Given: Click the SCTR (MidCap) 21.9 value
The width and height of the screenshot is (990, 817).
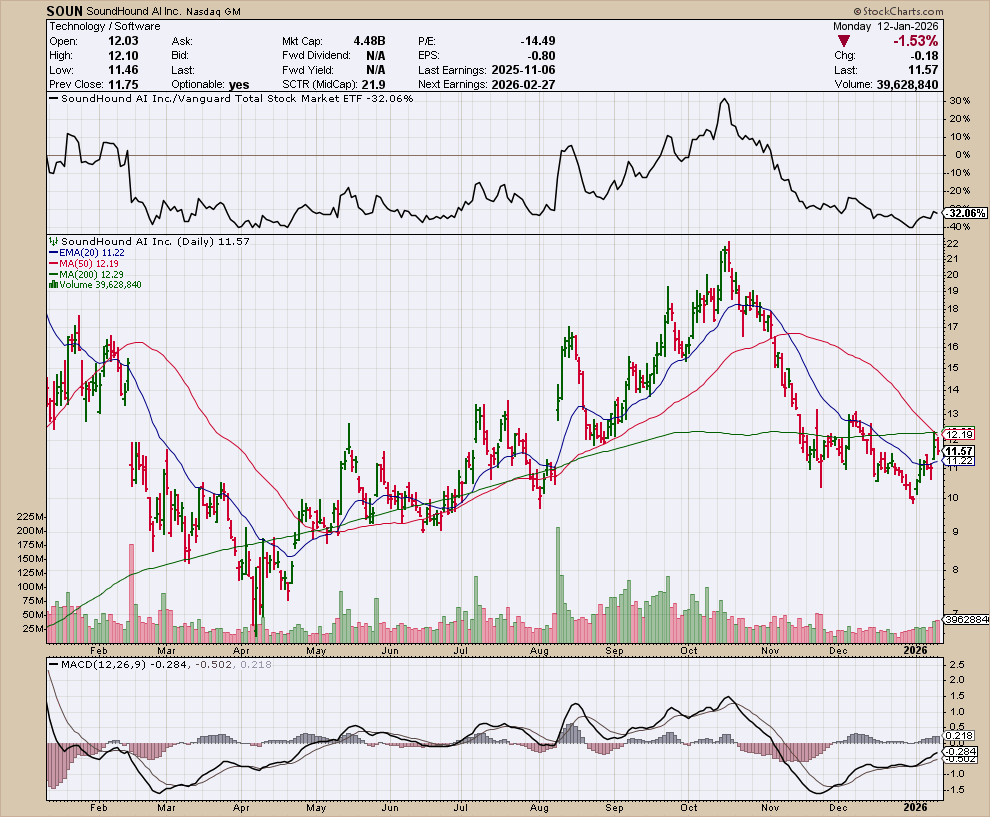Looking at the screenshot, I should coord(373,84).
